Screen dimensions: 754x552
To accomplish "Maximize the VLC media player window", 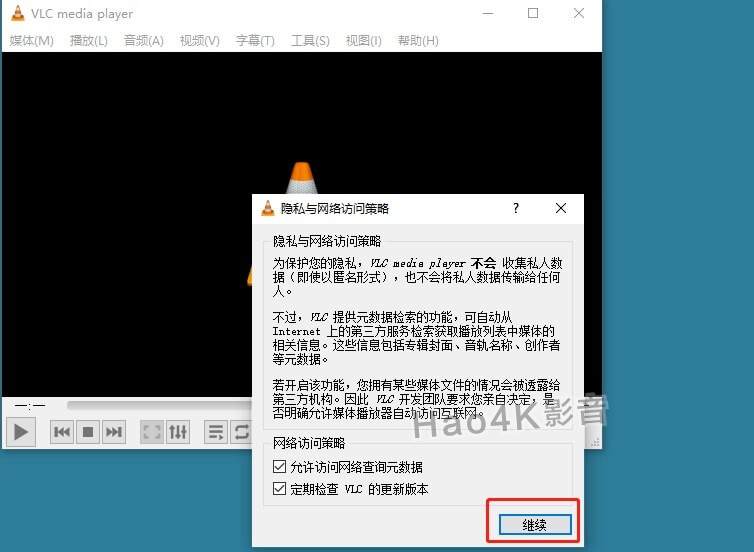I will click(x=533, y=13).
